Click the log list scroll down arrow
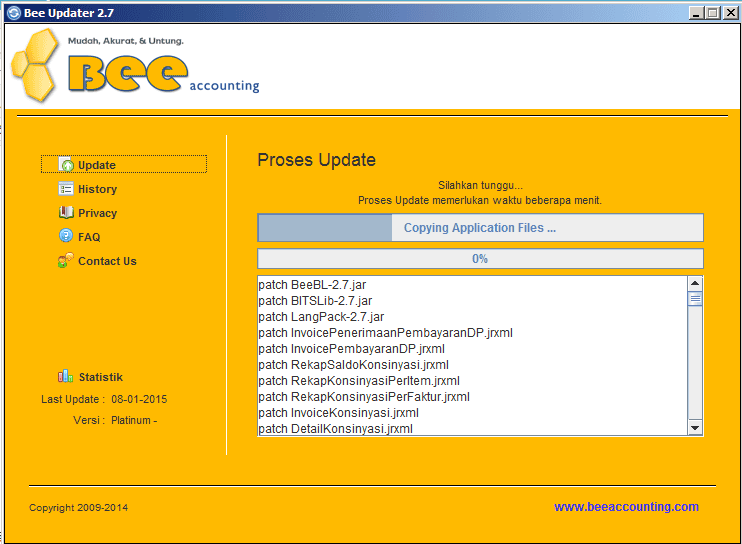Image resolution: width=742 pixels, height=544 pixels. click(x=695, y=428)
